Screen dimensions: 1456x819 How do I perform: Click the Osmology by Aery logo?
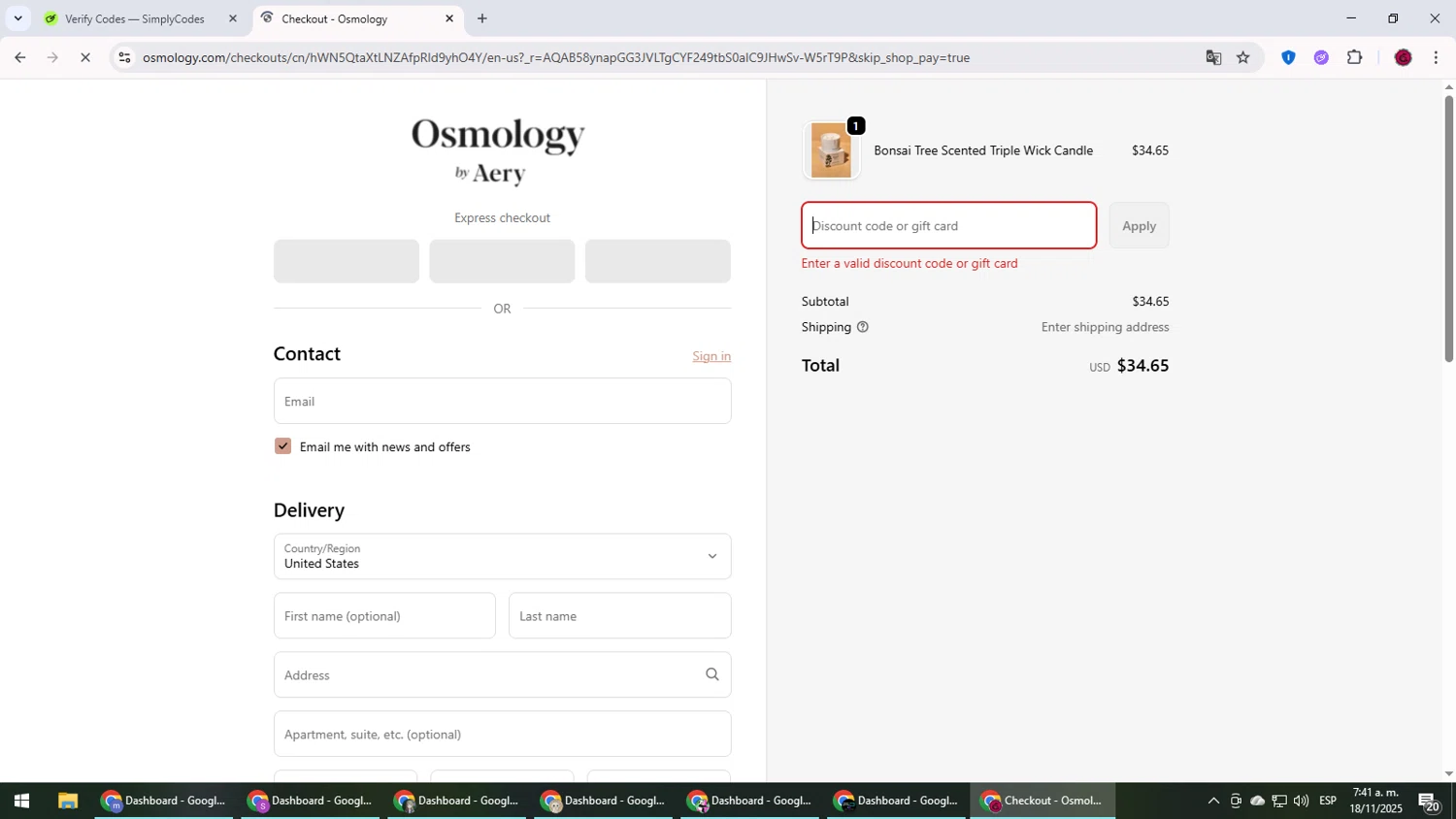(x=498, y=150)
